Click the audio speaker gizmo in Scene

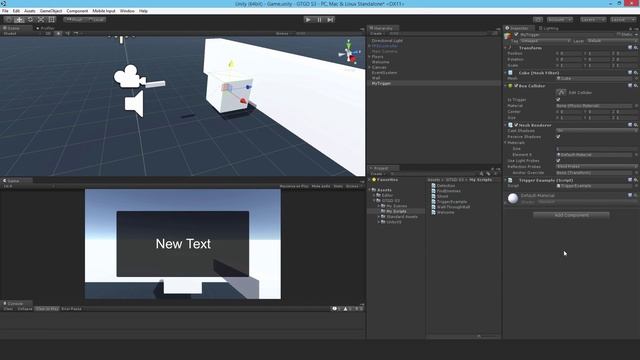pos(134,104)
